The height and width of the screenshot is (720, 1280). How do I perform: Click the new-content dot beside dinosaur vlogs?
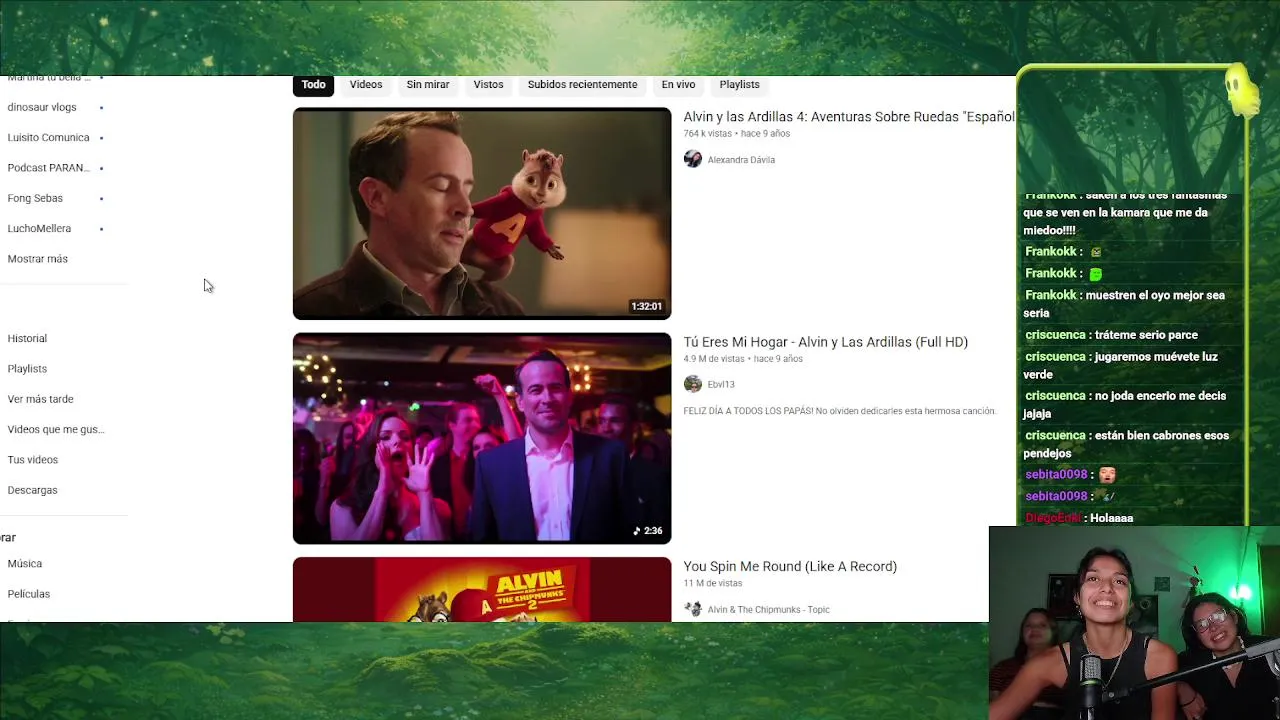coord(101,107)
